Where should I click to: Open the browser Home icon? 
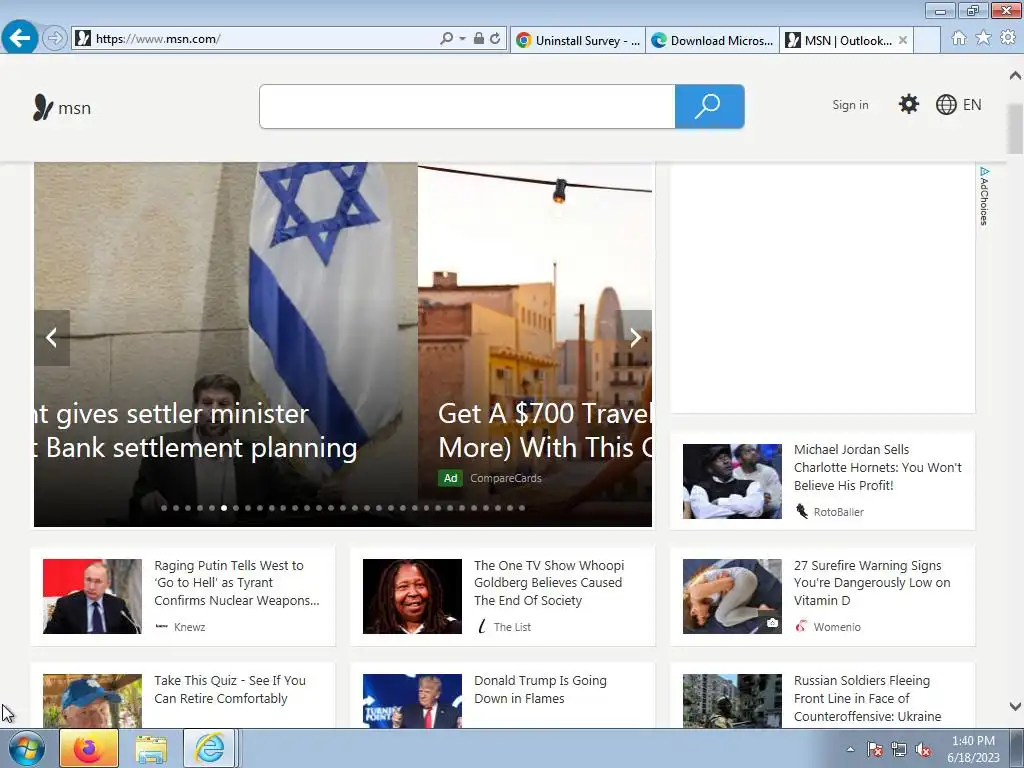click(x=959, y=38)
